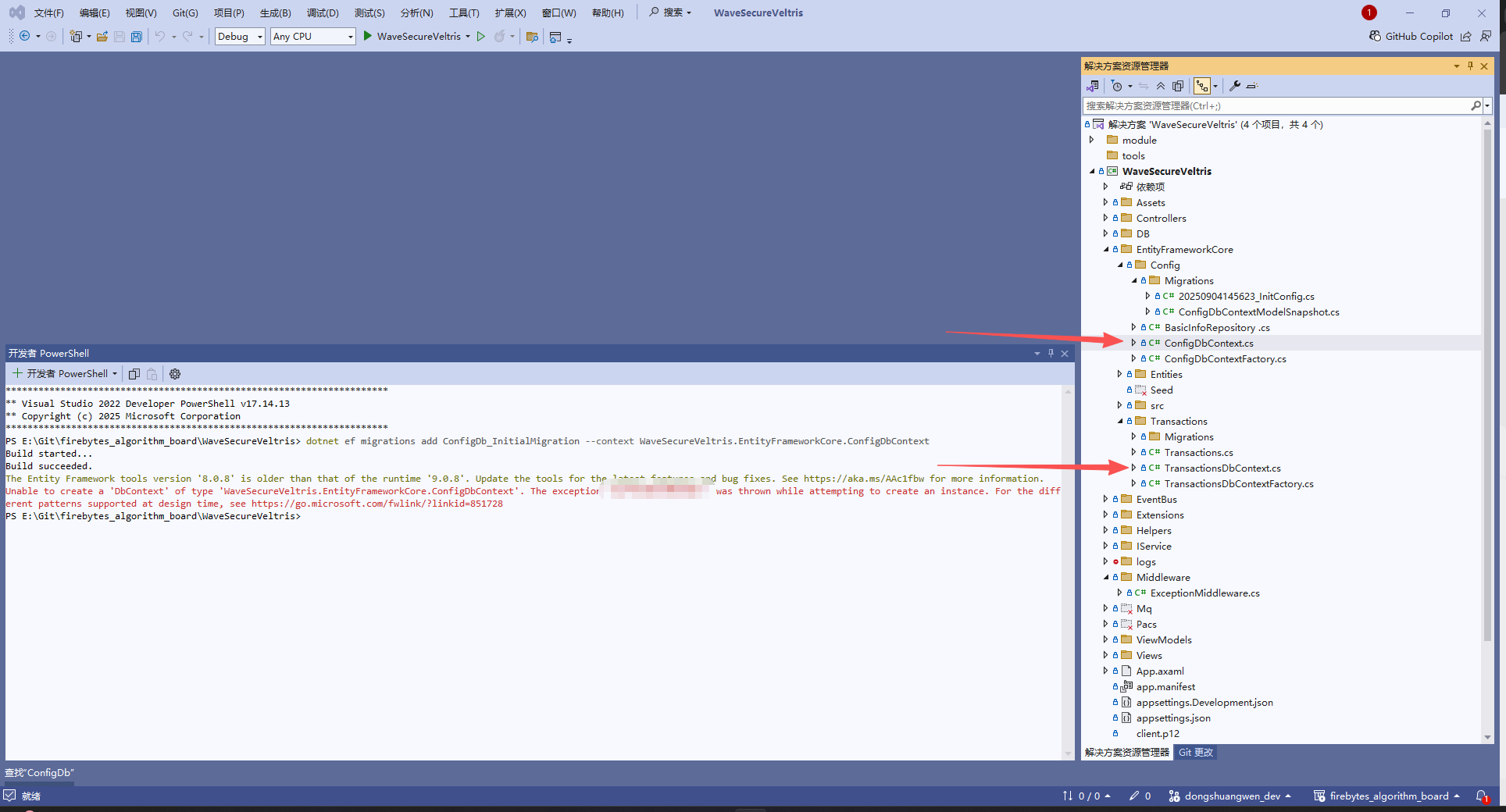Click the share icon next to GitHub Copilot
This screenshot has width=1506, height=812.
(1466, 36)
